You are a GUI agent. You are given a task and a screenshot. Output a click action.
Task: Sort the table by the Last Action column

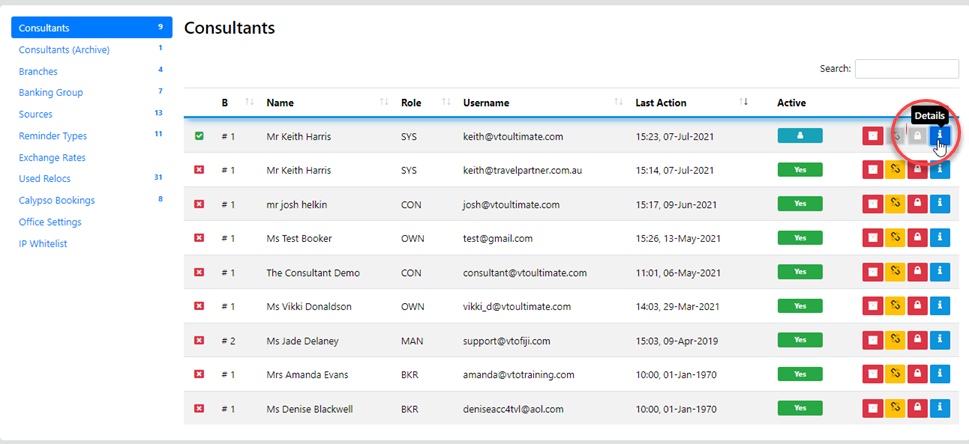click(660, 103)
